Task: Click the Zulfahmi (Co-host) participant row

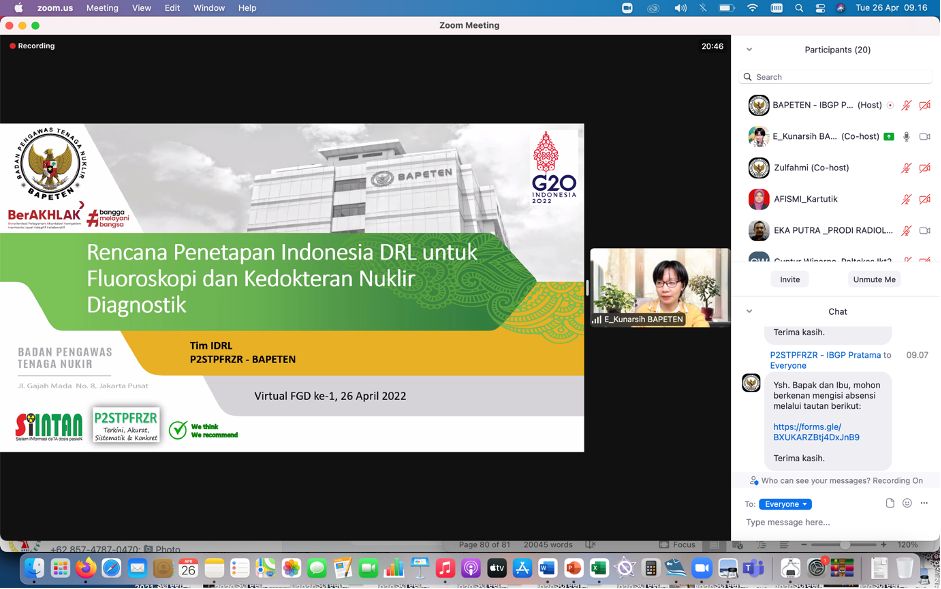Action: point(836,168)
